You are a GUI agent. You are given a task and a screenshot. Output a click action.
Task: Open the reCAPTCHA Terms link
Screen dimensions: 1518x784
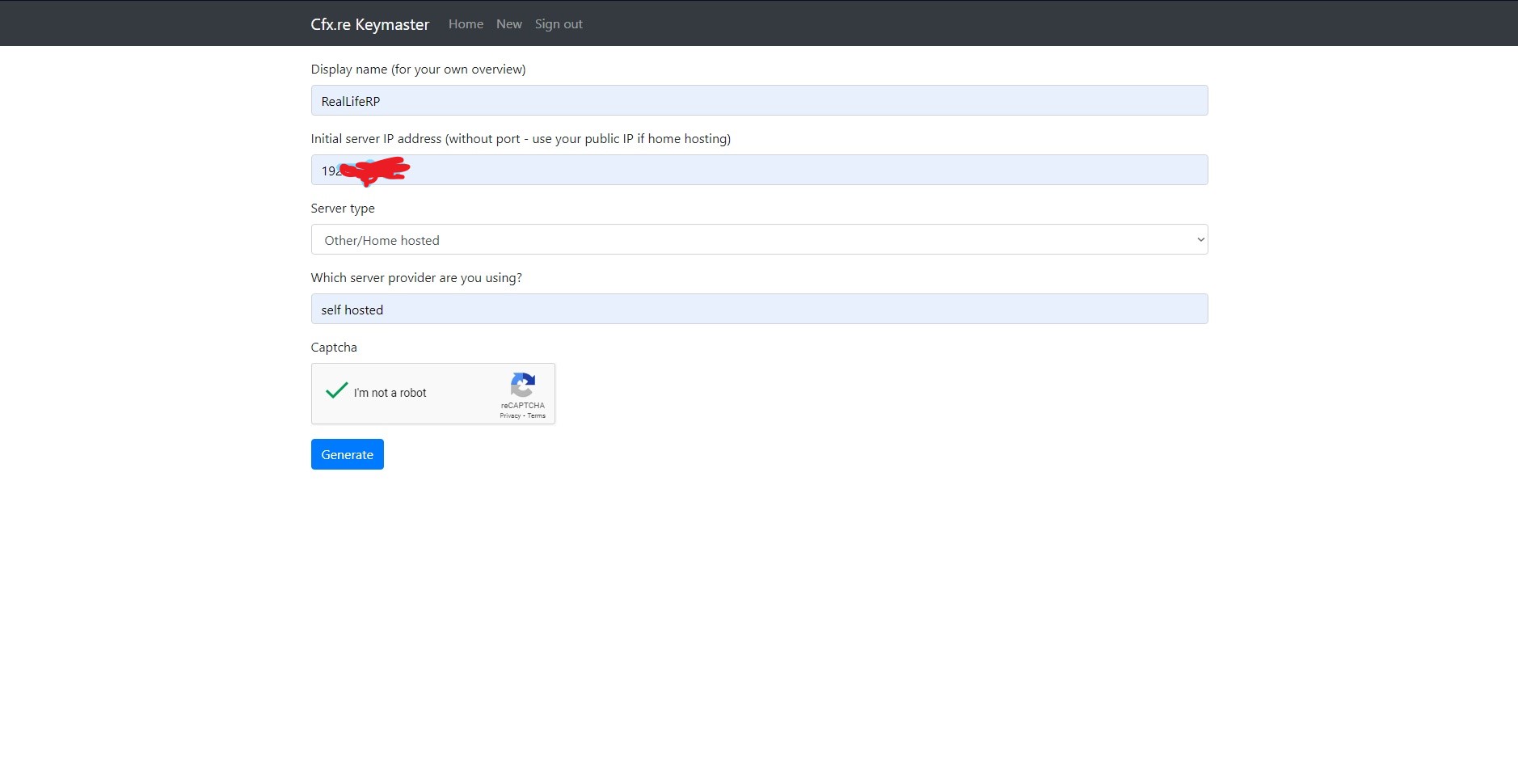point(537,416)
